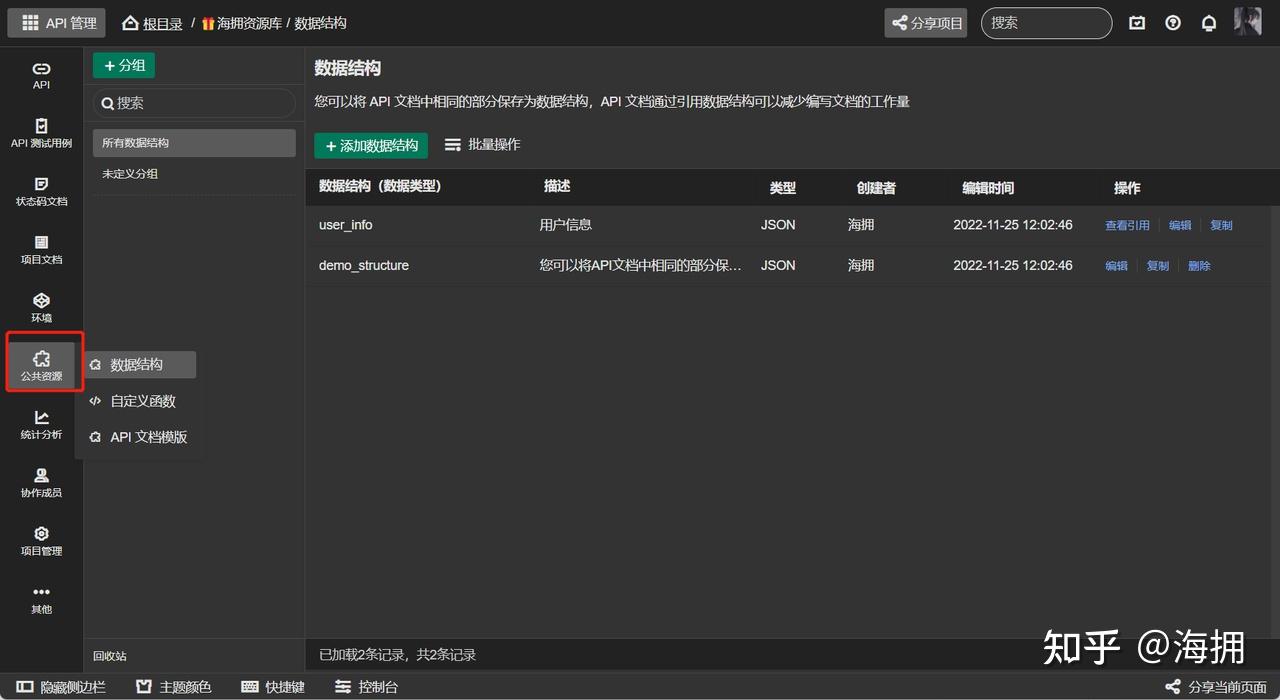The height and width of the screenshot is (700, 1280).
Task: Click 根目录 breadcrumb link
Action: [162, 23]
